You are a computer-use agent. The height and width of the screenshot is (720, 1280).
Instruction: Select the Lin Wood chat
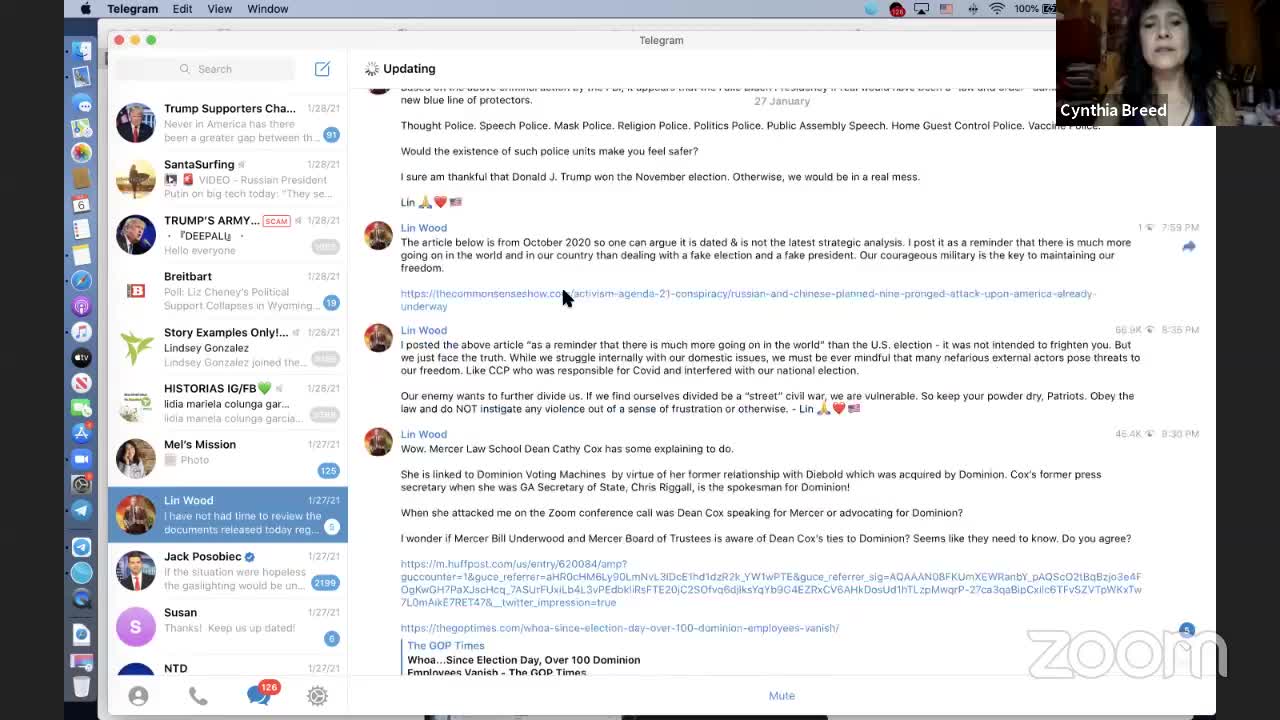tap(228, 514)
